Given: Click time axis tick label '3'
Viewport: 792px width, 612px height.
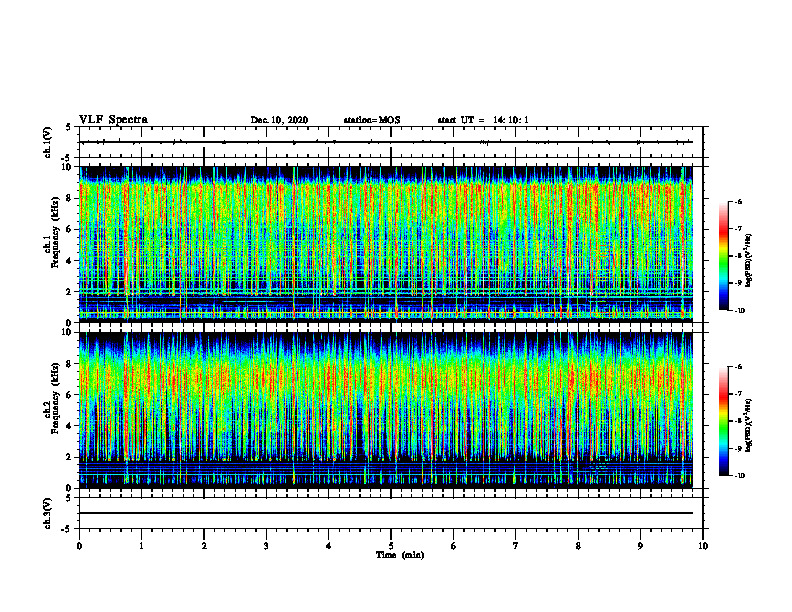Looking at the screenshot, I should point(266,546).
